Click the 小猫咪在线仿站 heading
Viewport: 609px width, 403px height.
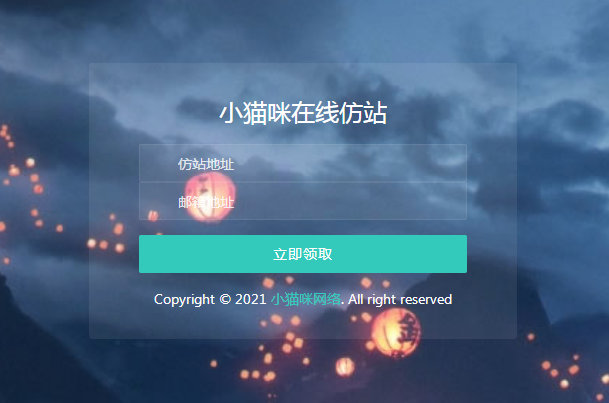(x=303, y=113)
